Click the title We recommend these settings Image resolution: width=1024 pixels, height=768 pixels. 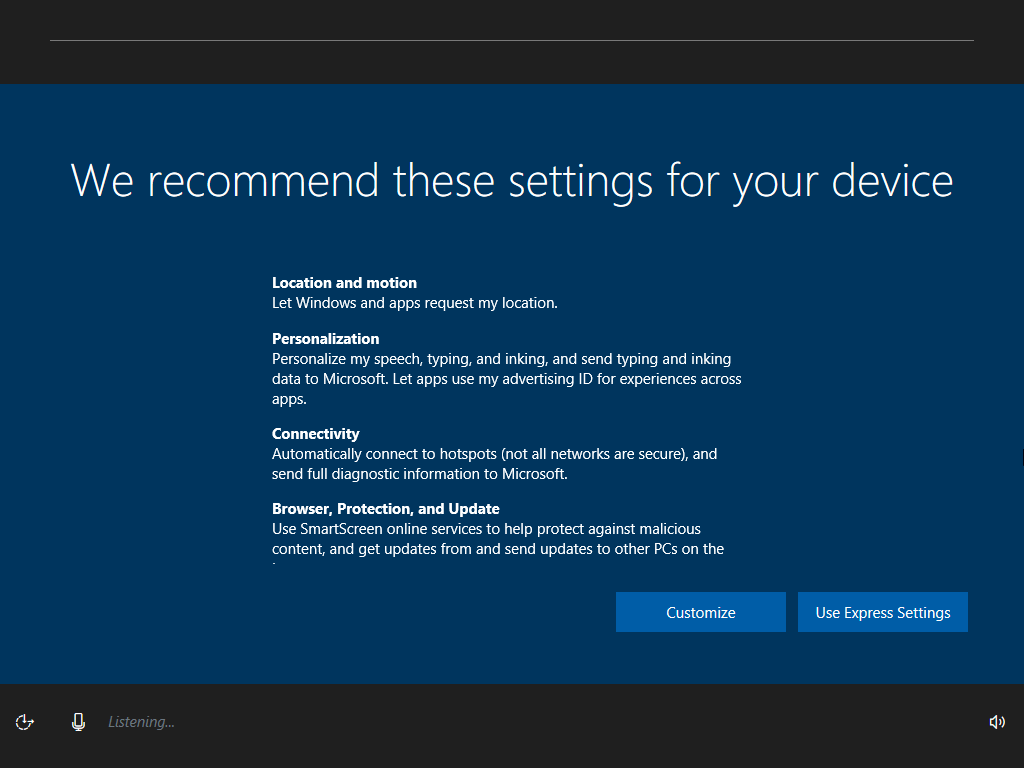click(511, 181)
